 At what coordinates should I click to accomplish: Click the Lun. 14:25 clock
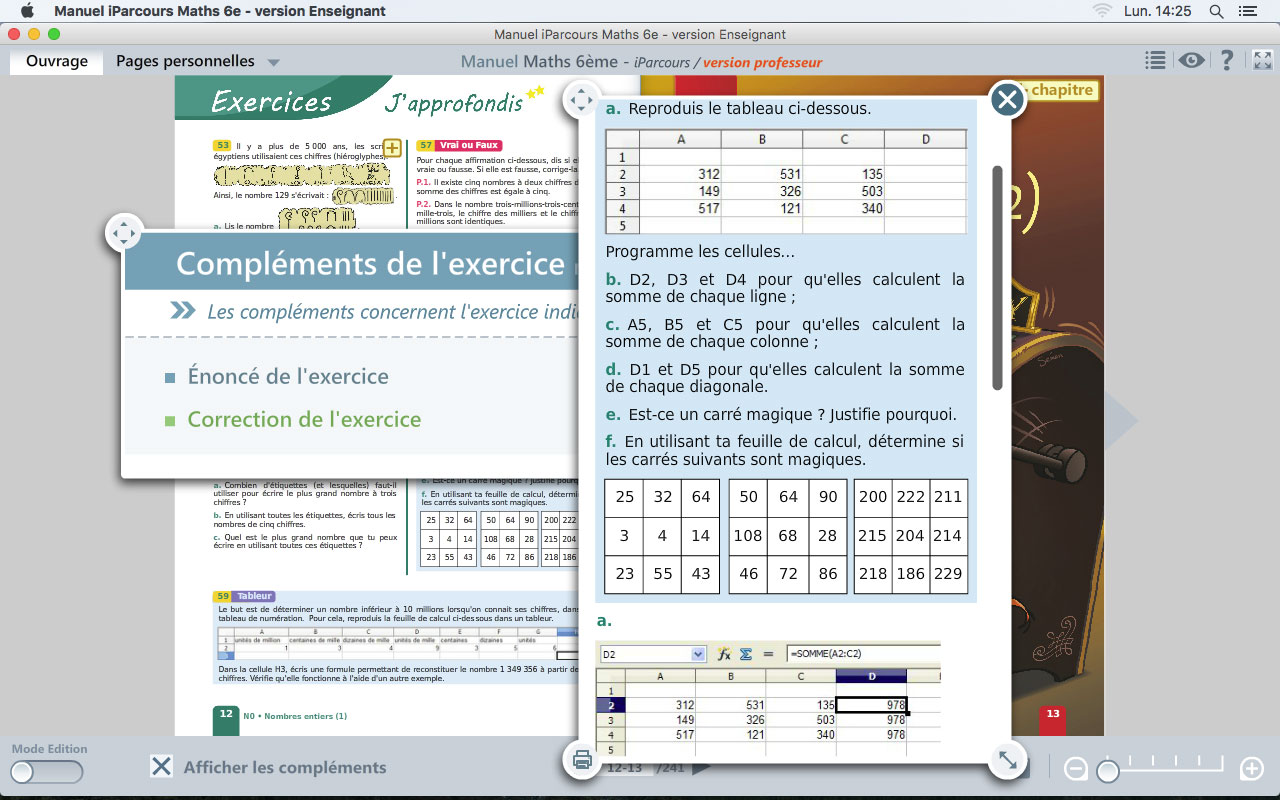coord(1158,11)
